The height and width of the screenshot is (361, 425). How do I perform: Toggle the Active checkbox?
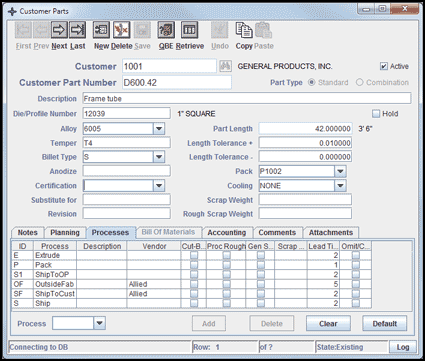(384, 66)
